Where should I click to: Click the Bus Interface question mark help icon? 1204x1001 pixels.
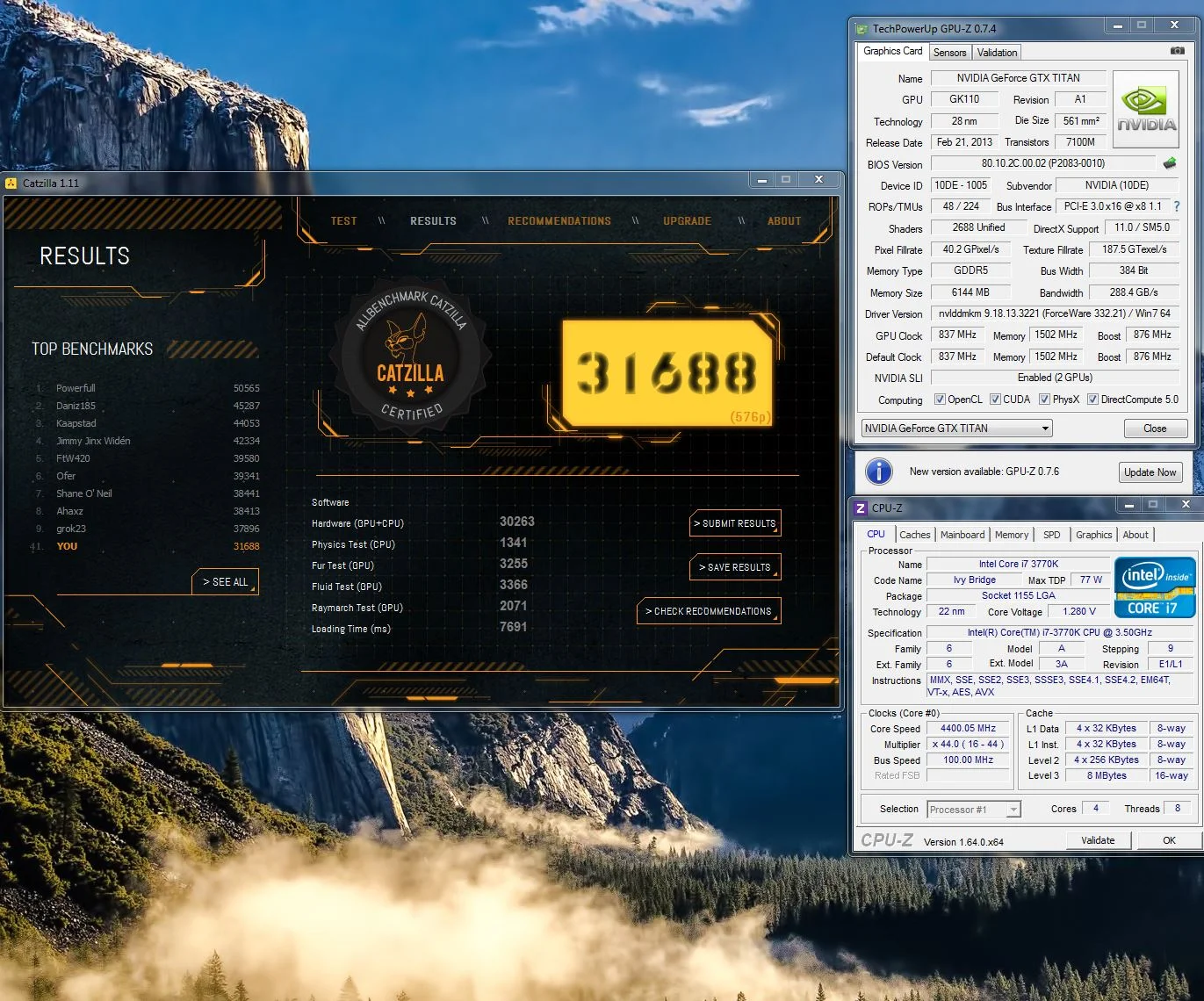pos(1177,206)
